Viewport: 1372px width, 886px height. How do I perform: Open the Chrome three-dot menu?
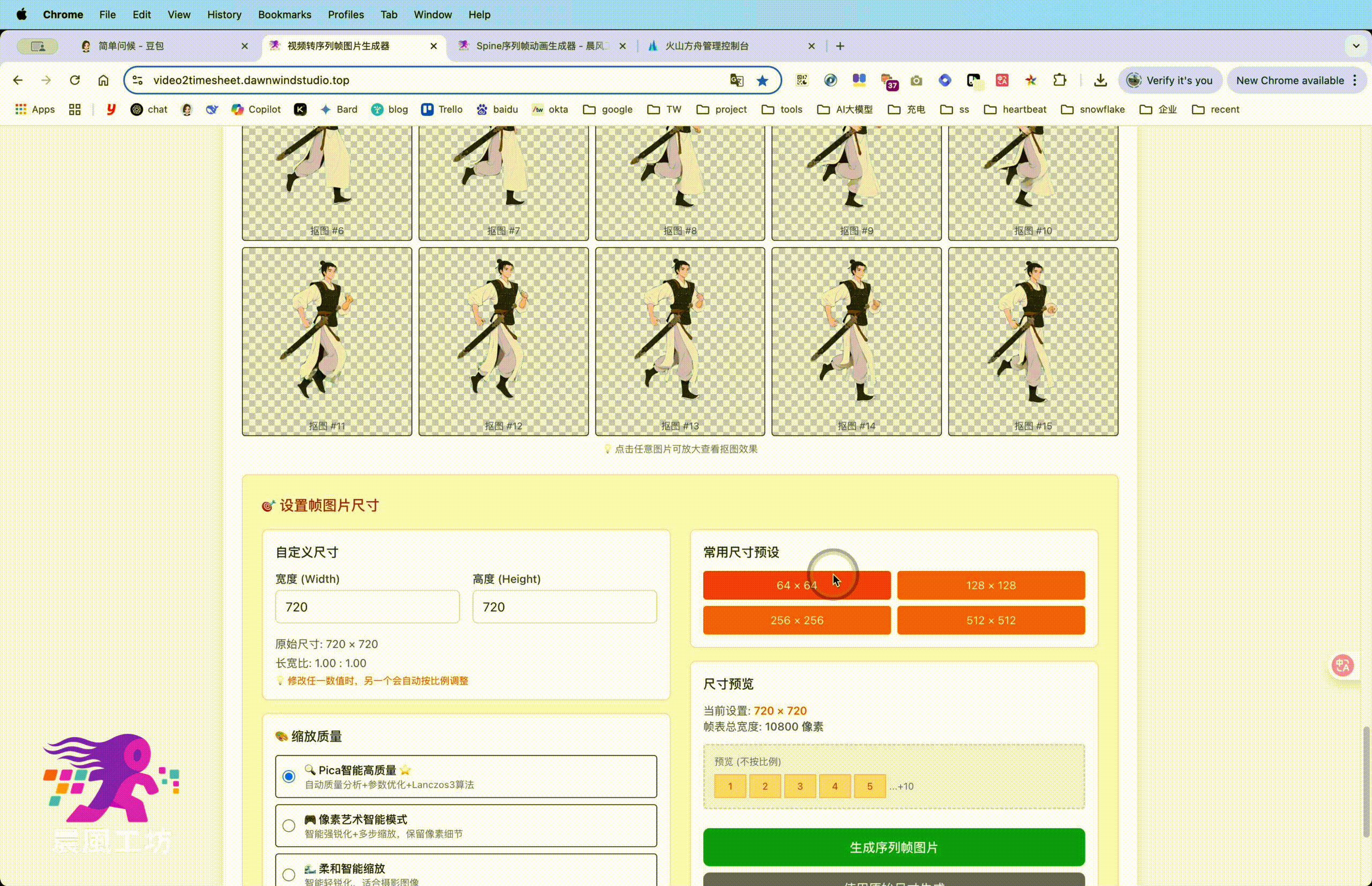pos(1355,80)
